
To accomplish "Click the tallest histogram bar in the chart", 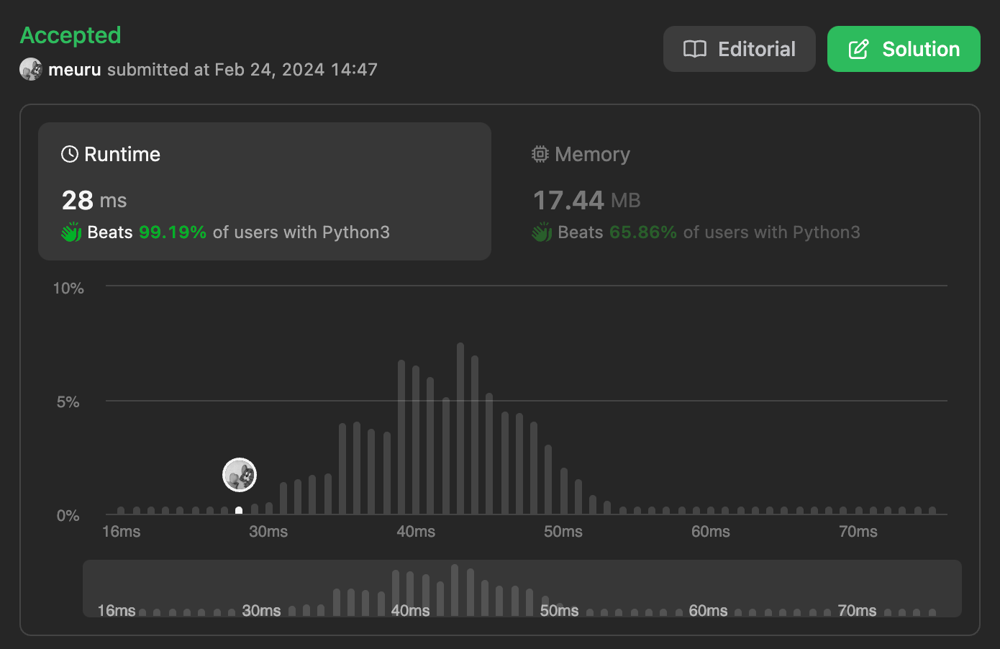I will coord(460,430).
